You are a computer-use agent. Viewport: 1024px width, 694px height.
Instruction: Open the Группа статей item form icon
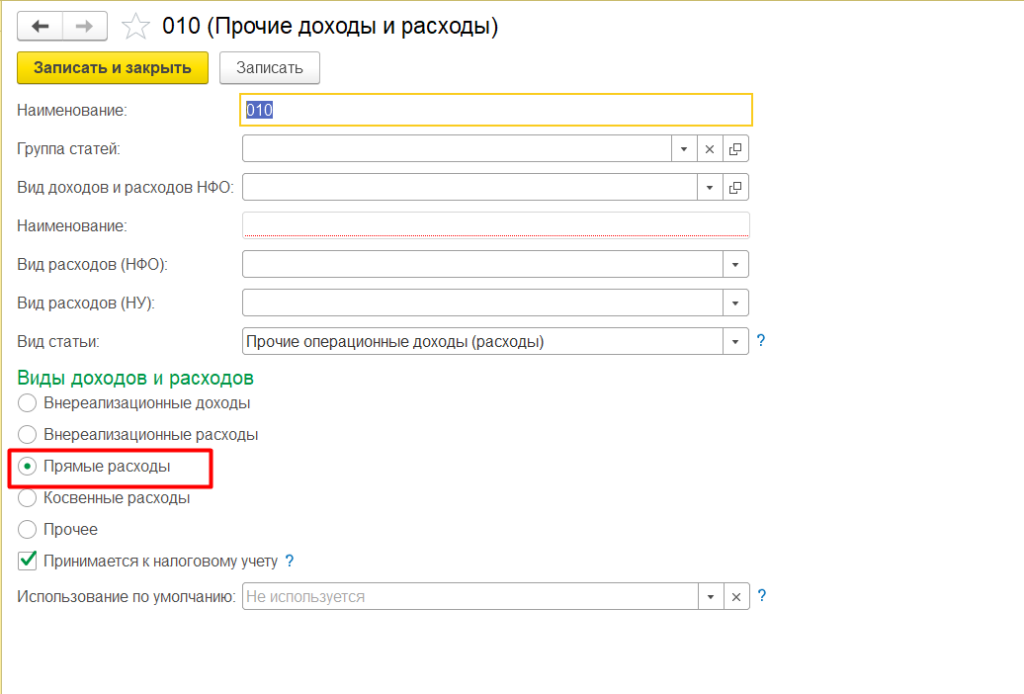pyautogui.click(x=736, y=149)
